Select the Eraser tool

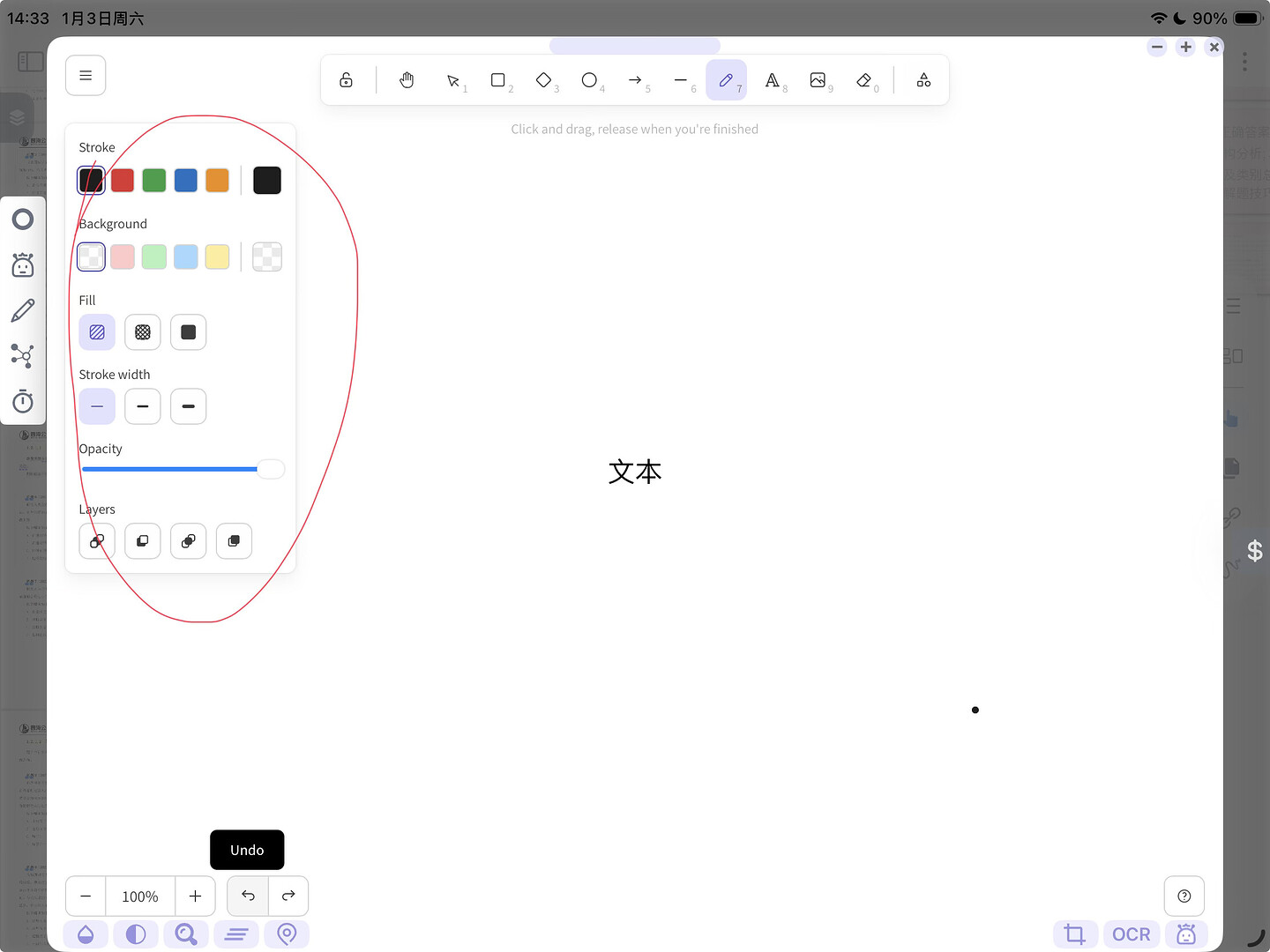pos(864,80)
